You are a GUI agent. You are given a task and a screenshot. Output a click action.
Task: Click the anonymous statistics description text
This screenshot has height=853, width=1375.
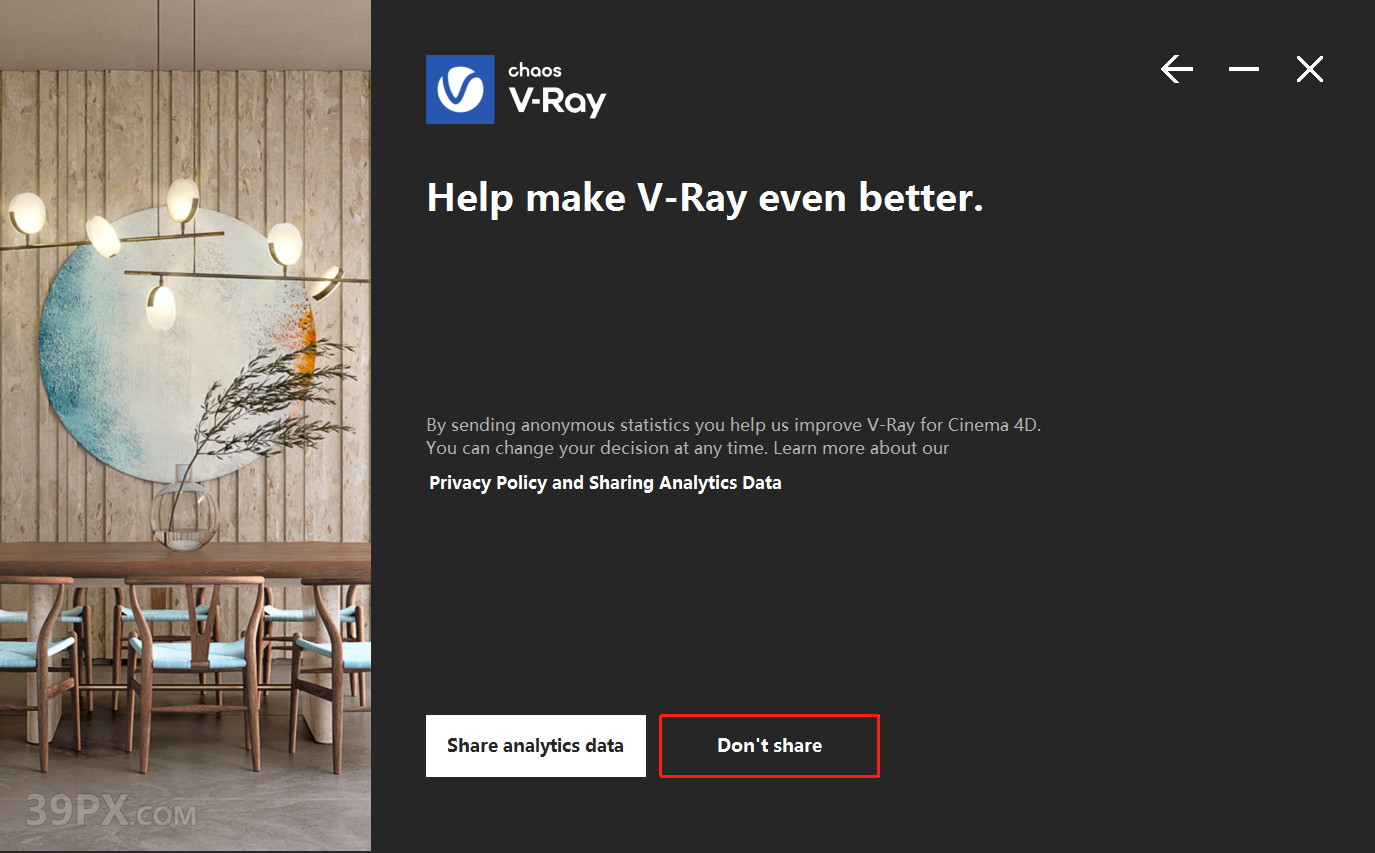[x=734, y=436]
